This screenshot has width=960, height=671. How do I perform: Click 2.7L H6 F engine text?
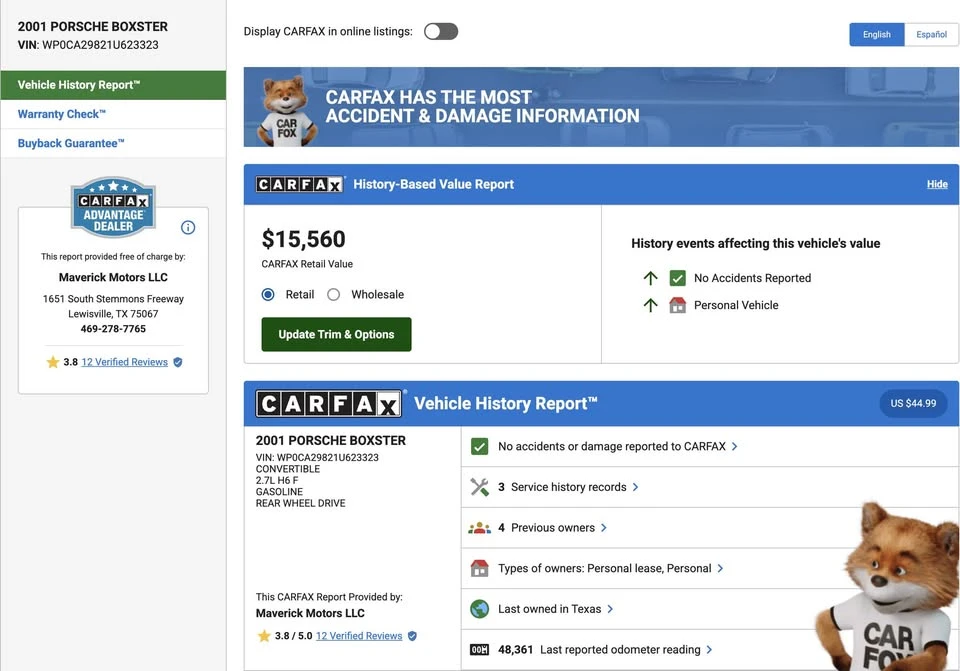click(x=277, y=481)
